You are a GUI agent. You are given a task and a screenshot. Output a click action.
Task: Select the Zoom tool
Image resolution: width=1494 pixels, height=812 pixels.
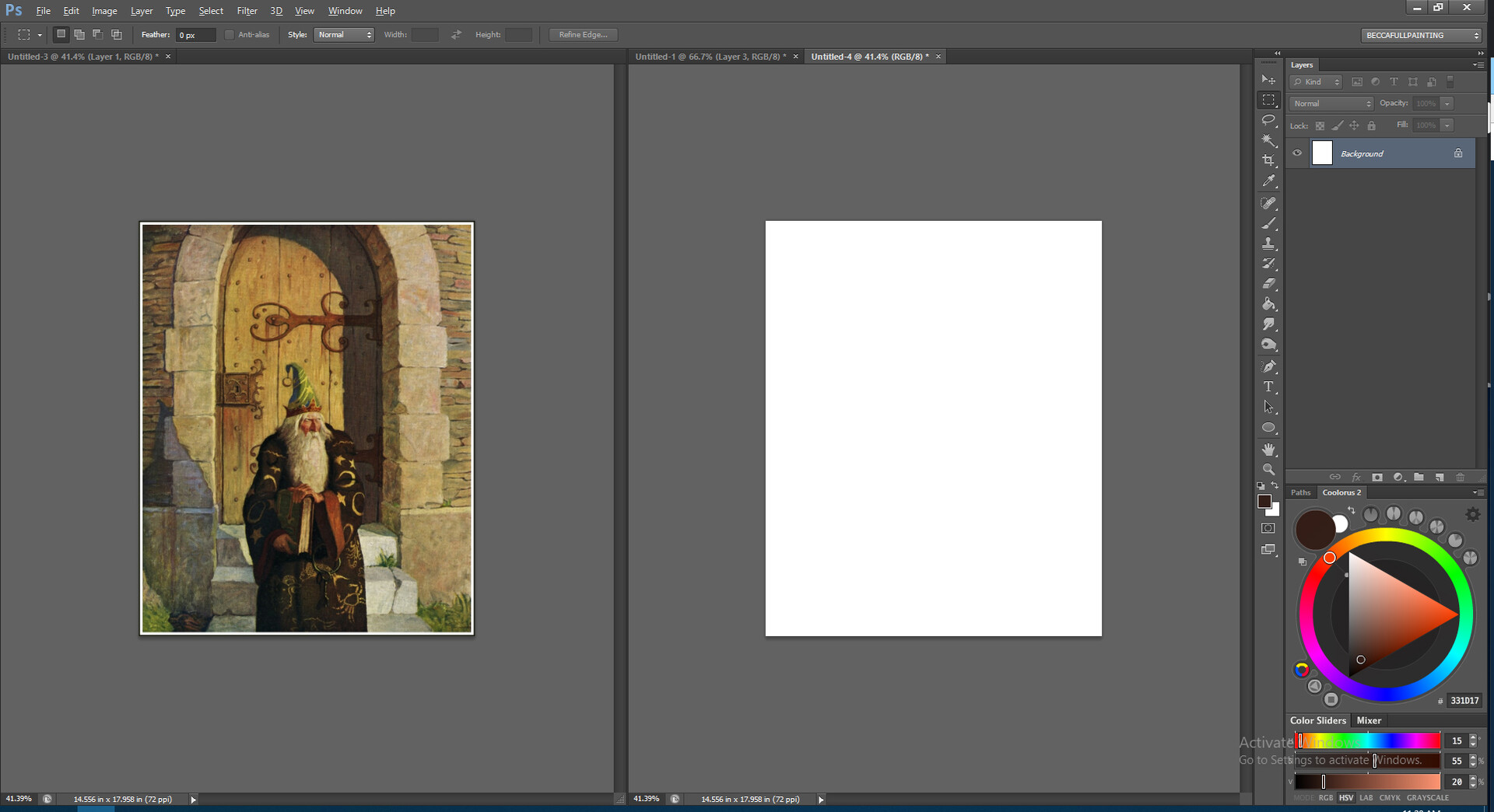(1268, 470)
